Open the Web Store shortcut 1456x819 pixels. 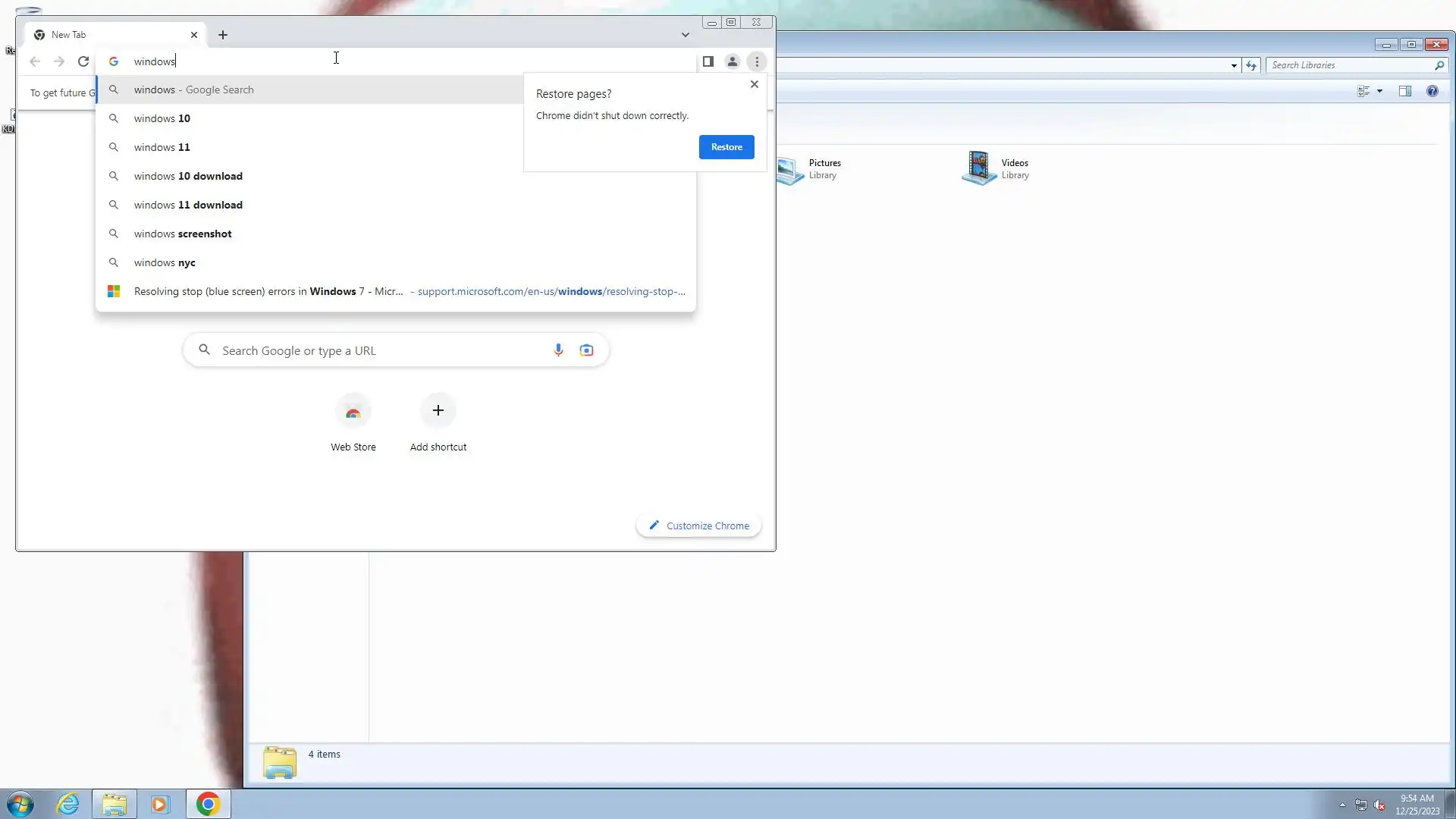(353, 412)
